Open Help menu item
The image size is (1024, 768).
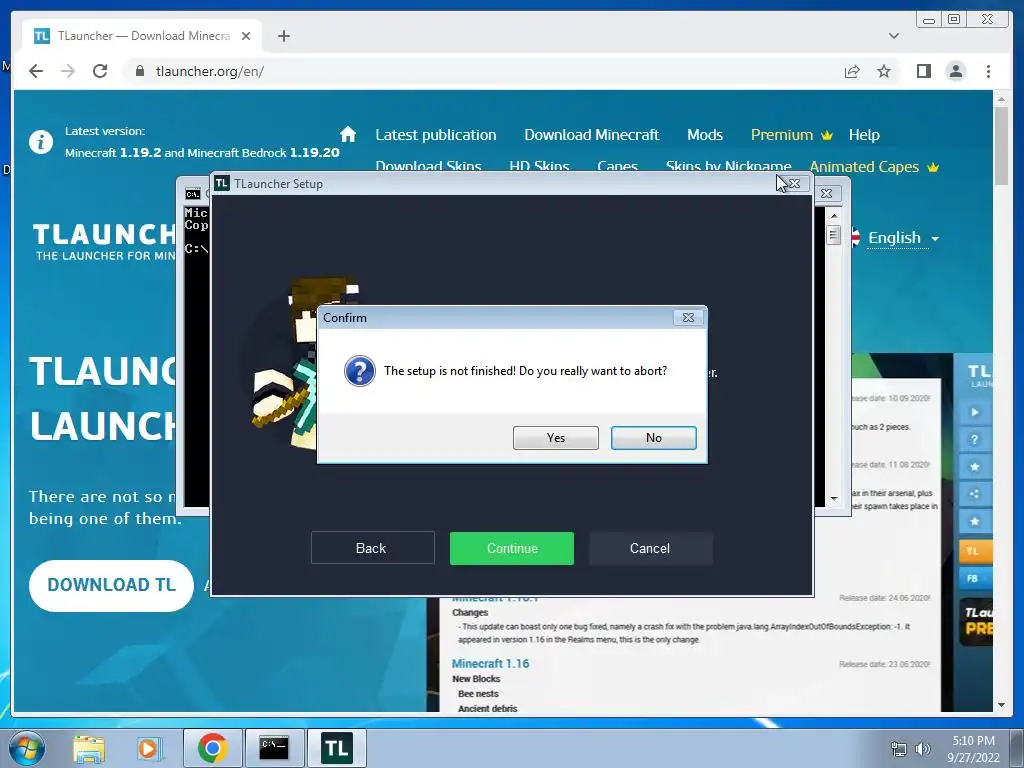point(864,135)
